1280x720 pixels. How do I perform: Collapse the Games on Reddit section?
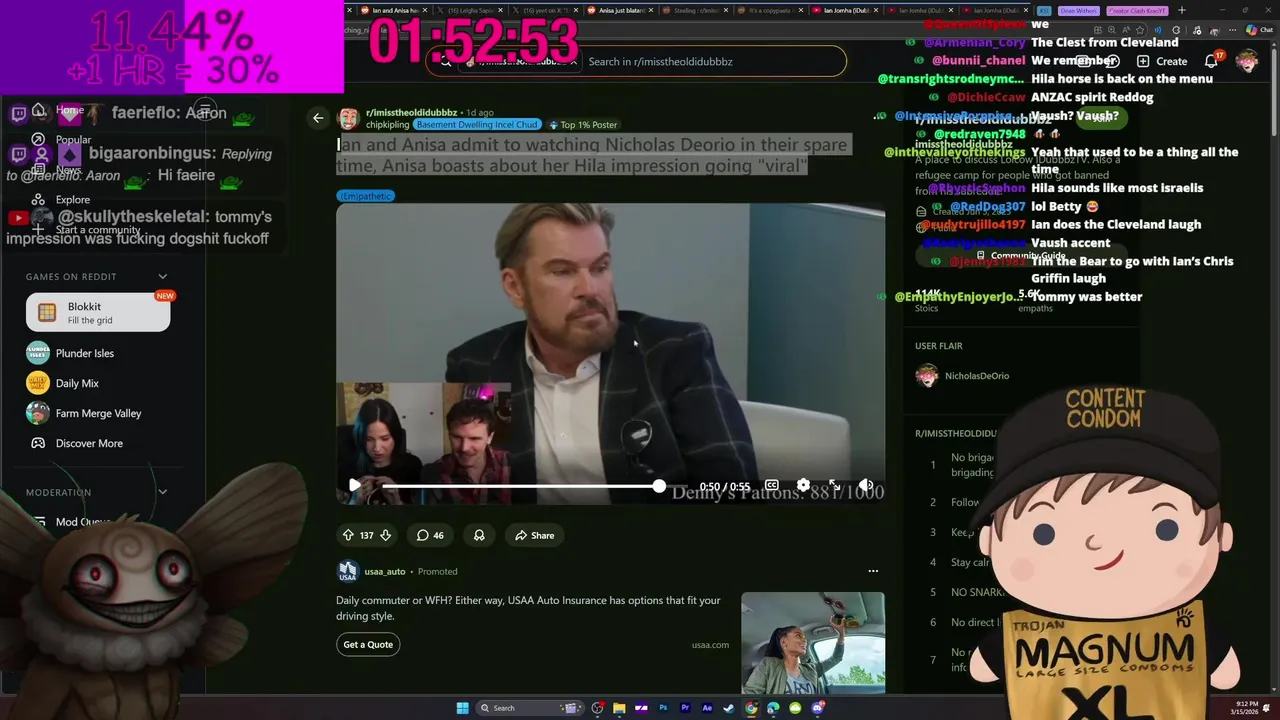(163, 276)
